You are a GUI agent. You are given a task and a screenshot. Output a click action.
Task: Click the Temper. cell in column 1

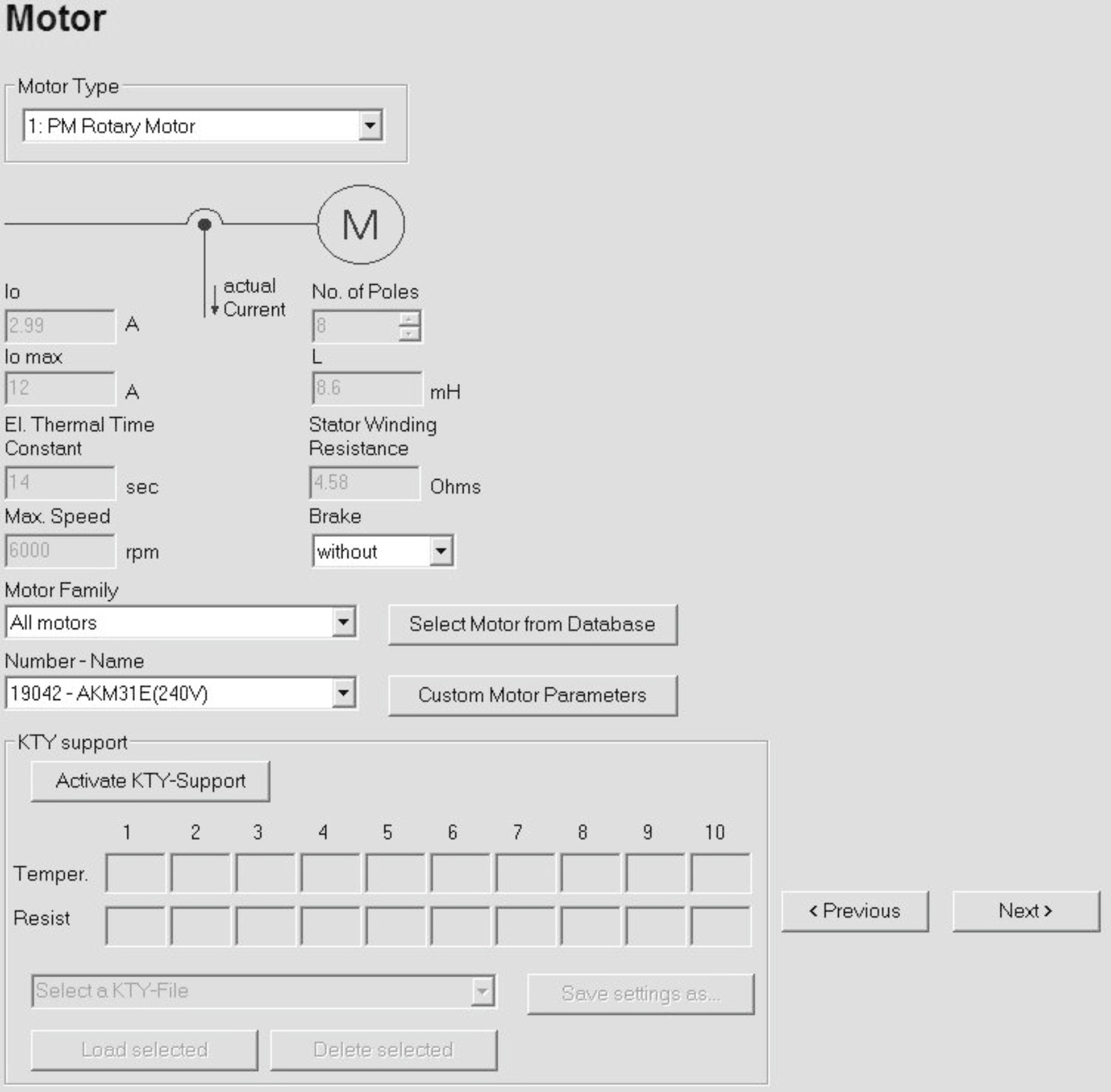(136, 872)
